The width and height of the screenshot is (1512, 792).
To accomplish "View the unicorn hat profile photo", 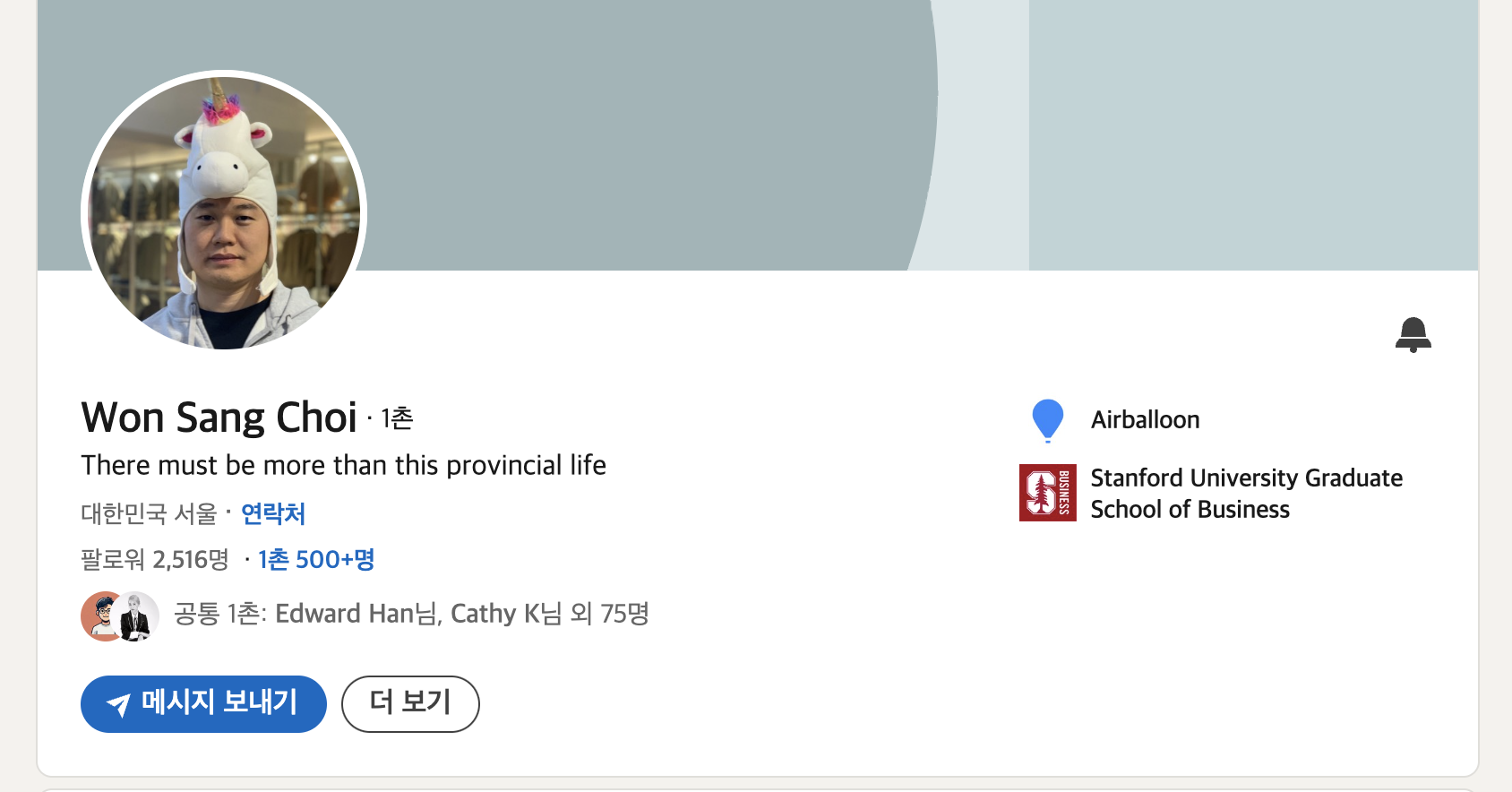I will (224, 213).
